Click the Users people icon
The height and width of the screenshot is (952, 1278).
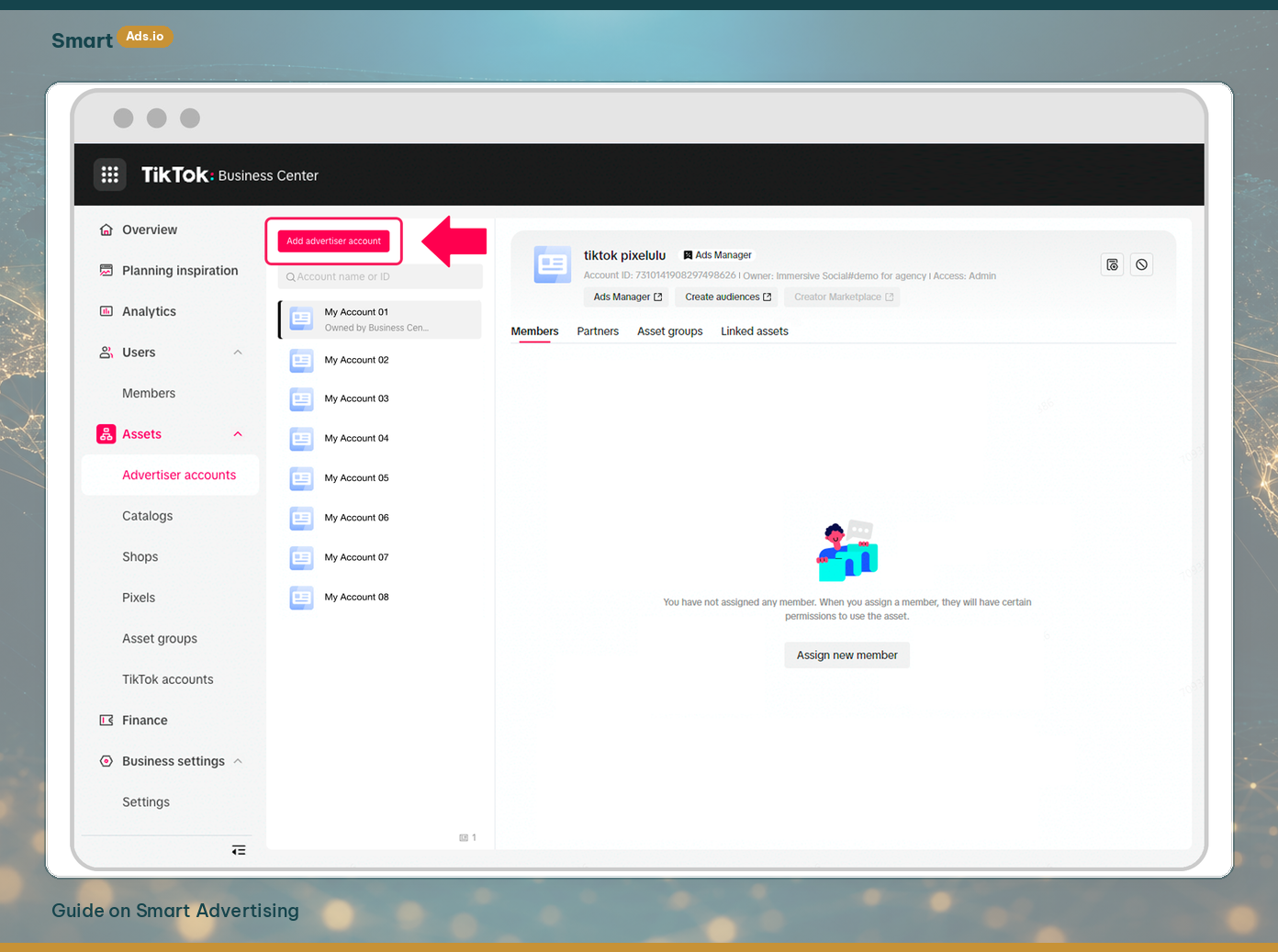pos(106,353)
